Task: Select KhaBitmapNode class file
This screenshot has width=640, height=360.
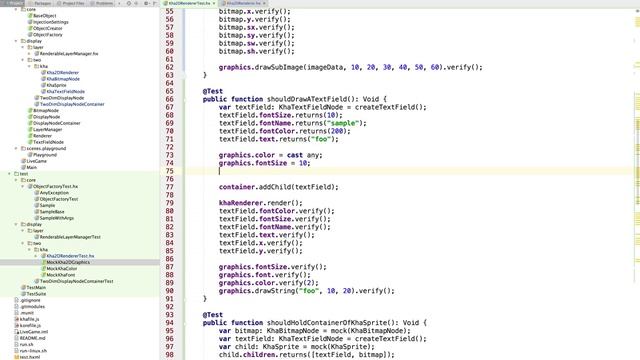Action: (x=60, y=79)
